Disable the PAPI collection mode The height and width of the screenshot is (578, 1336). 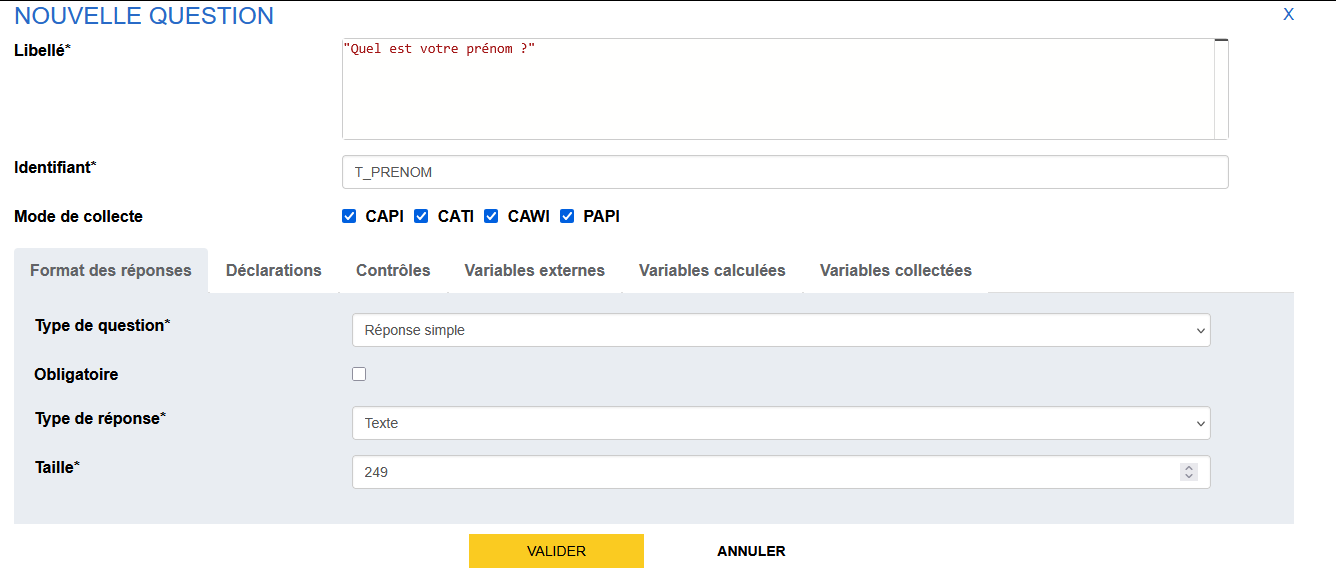[x=567, y=216]
